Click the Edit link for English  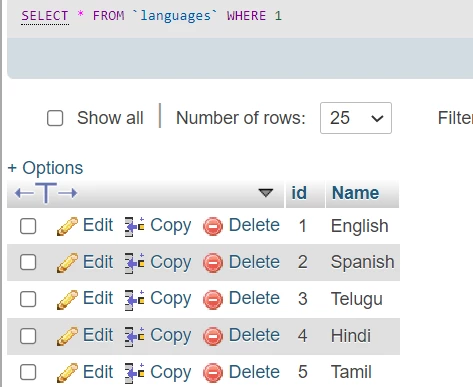click(98, 225)
